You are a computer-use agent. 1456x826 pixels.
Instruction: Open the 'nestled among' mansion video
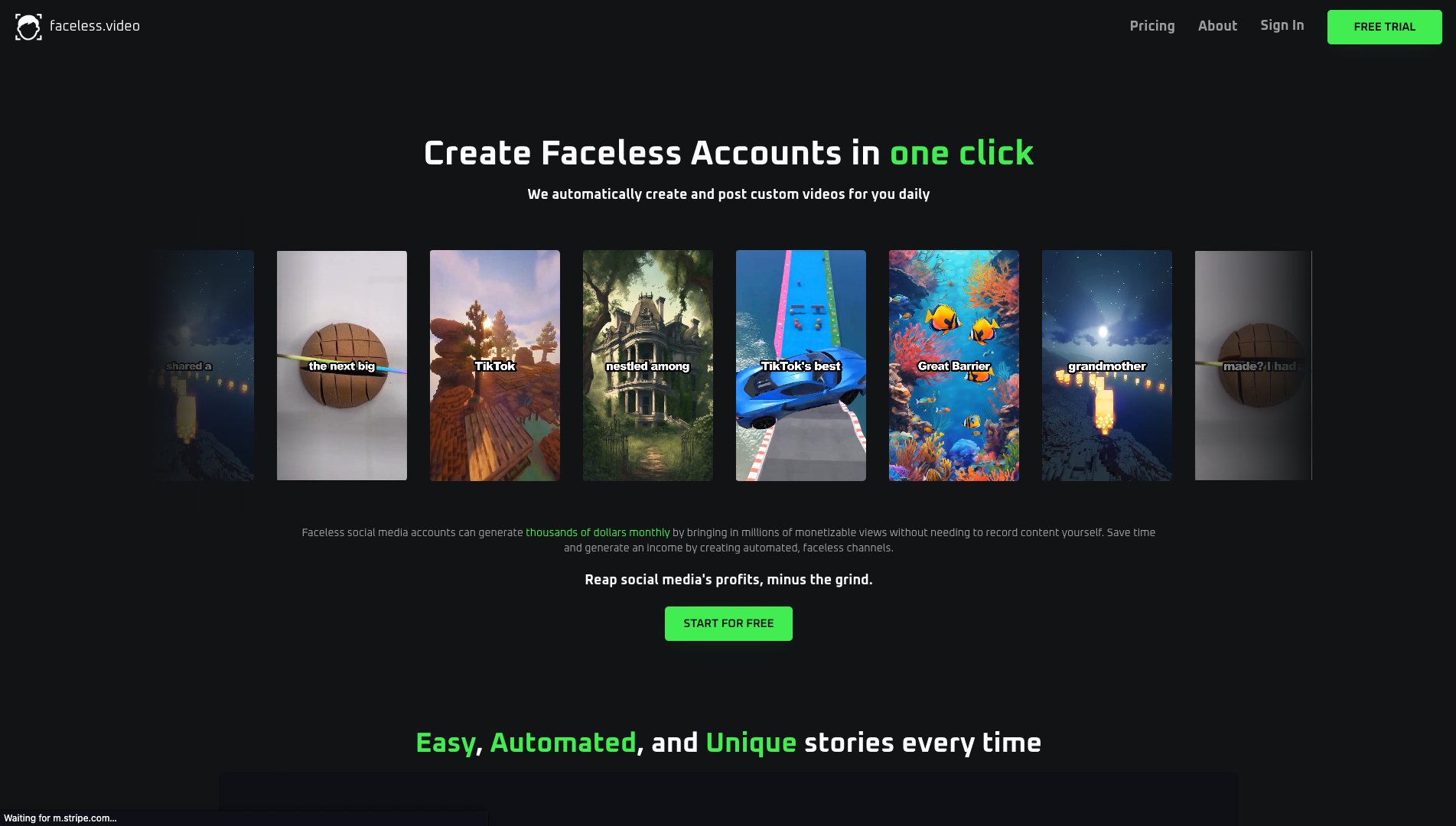[648, 366]
